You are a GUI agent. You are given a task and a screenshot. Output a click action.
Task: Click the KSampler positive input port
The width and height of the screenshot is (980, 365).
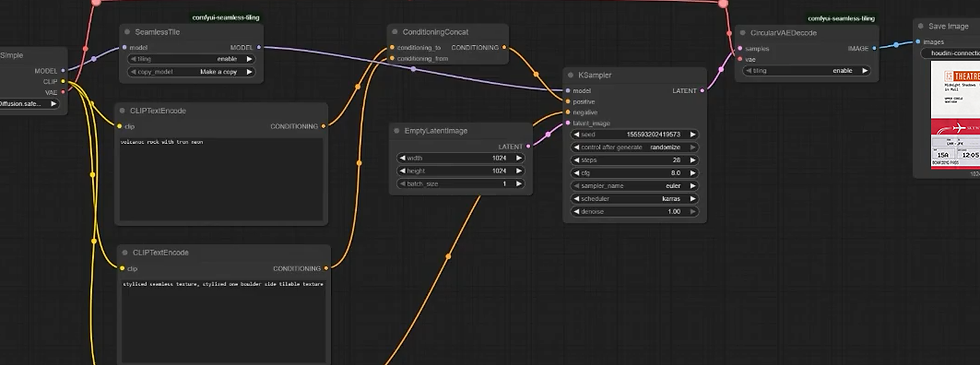click(568, 101)
